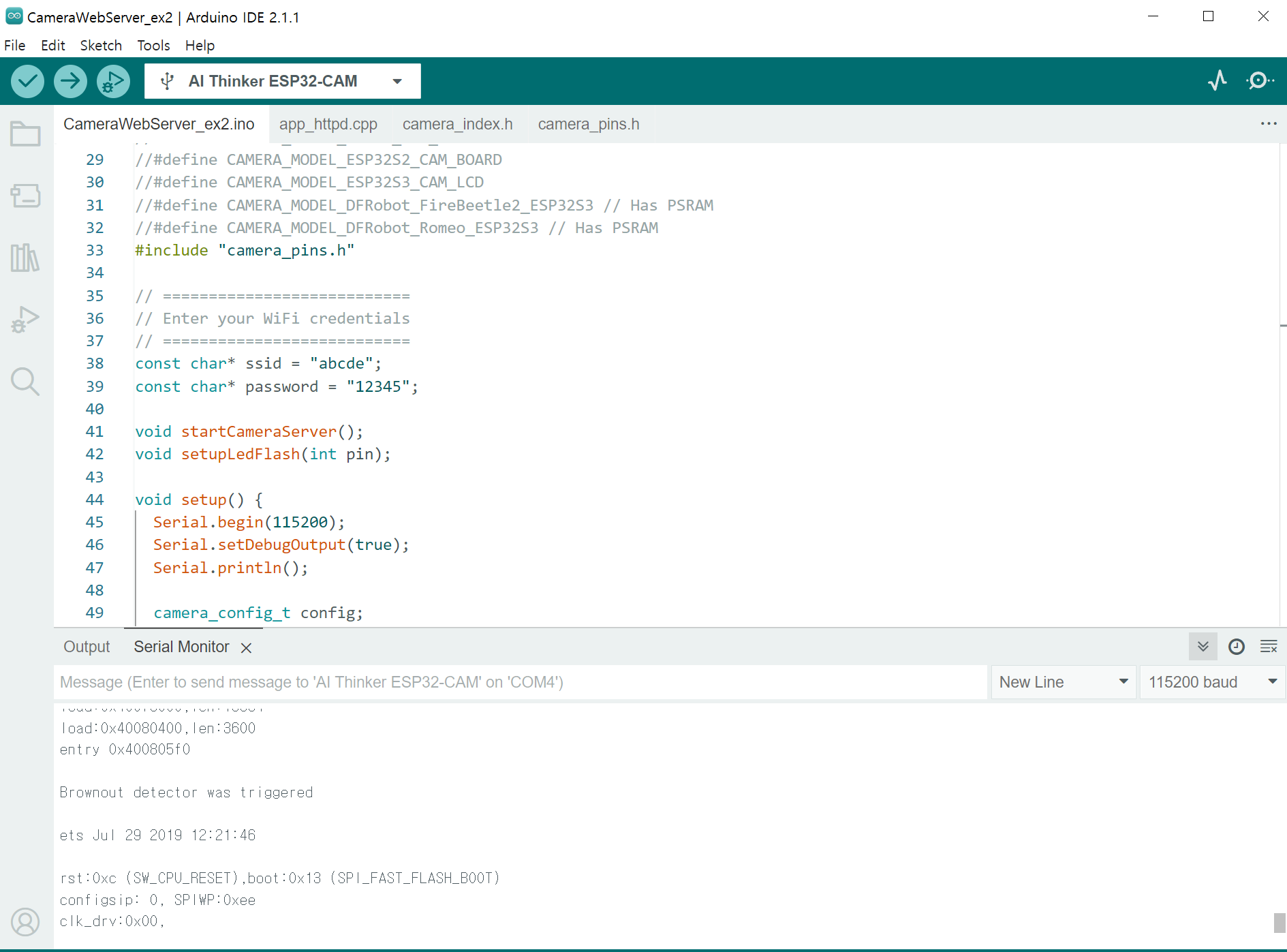Open the Search panel in sidebar
This screenshot has width=1287, height=952.
(25, 382)
